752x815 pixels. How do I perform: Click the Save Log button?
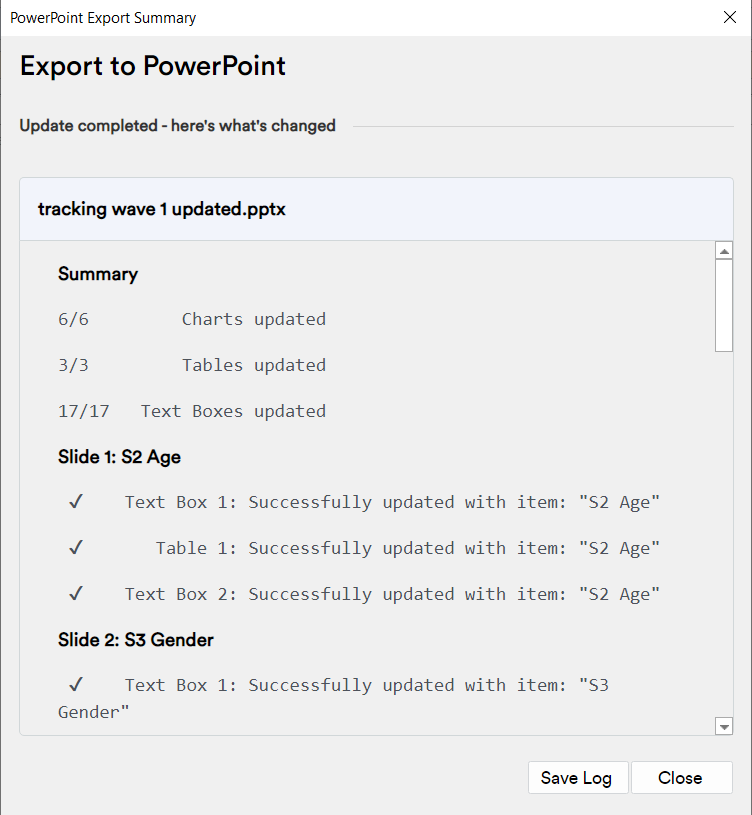(578, 777)
